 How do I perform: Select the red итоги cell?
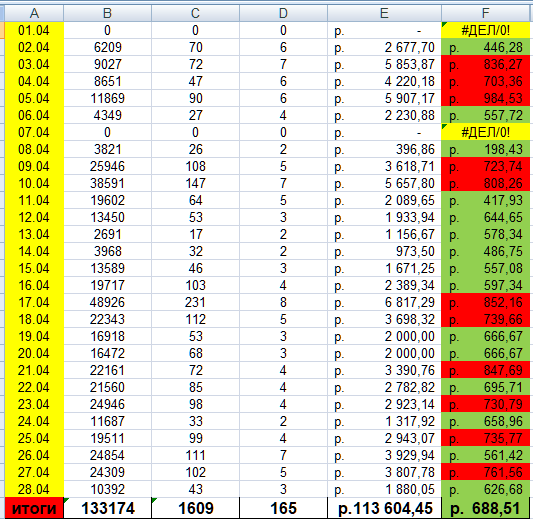[34, 508]
